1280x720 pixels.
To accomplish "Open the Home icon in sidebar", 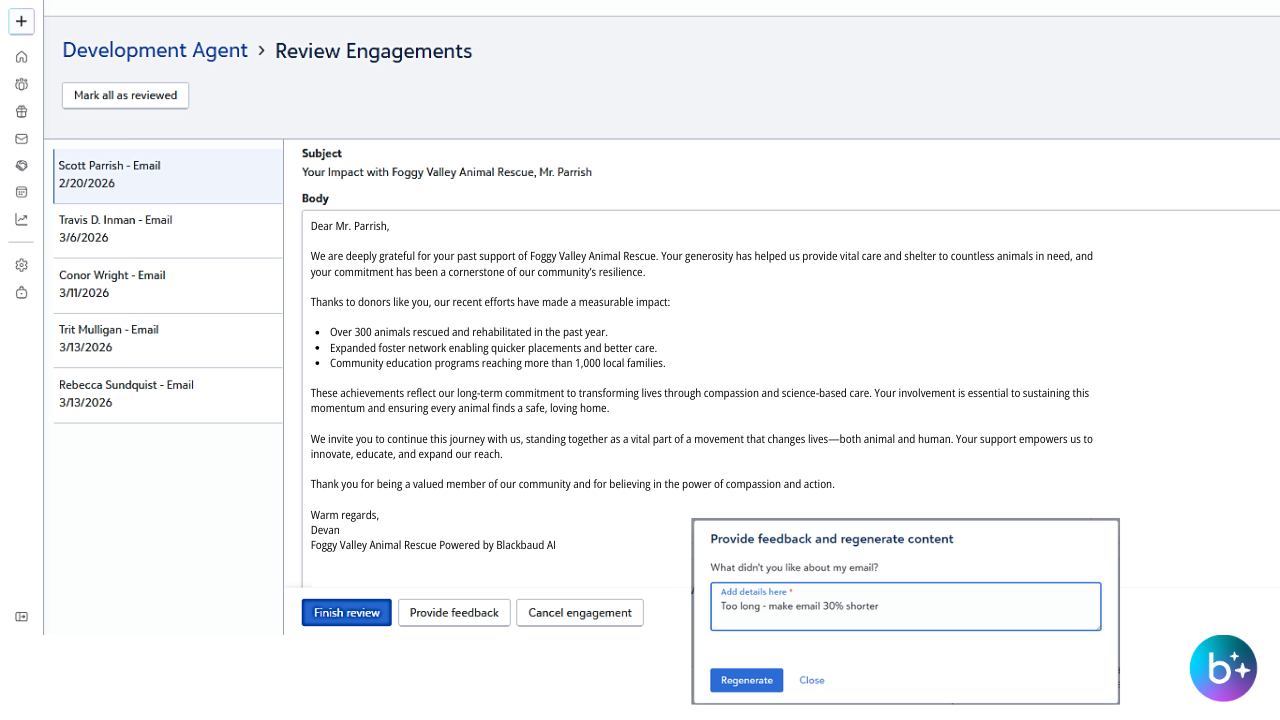I will point(21,57).
